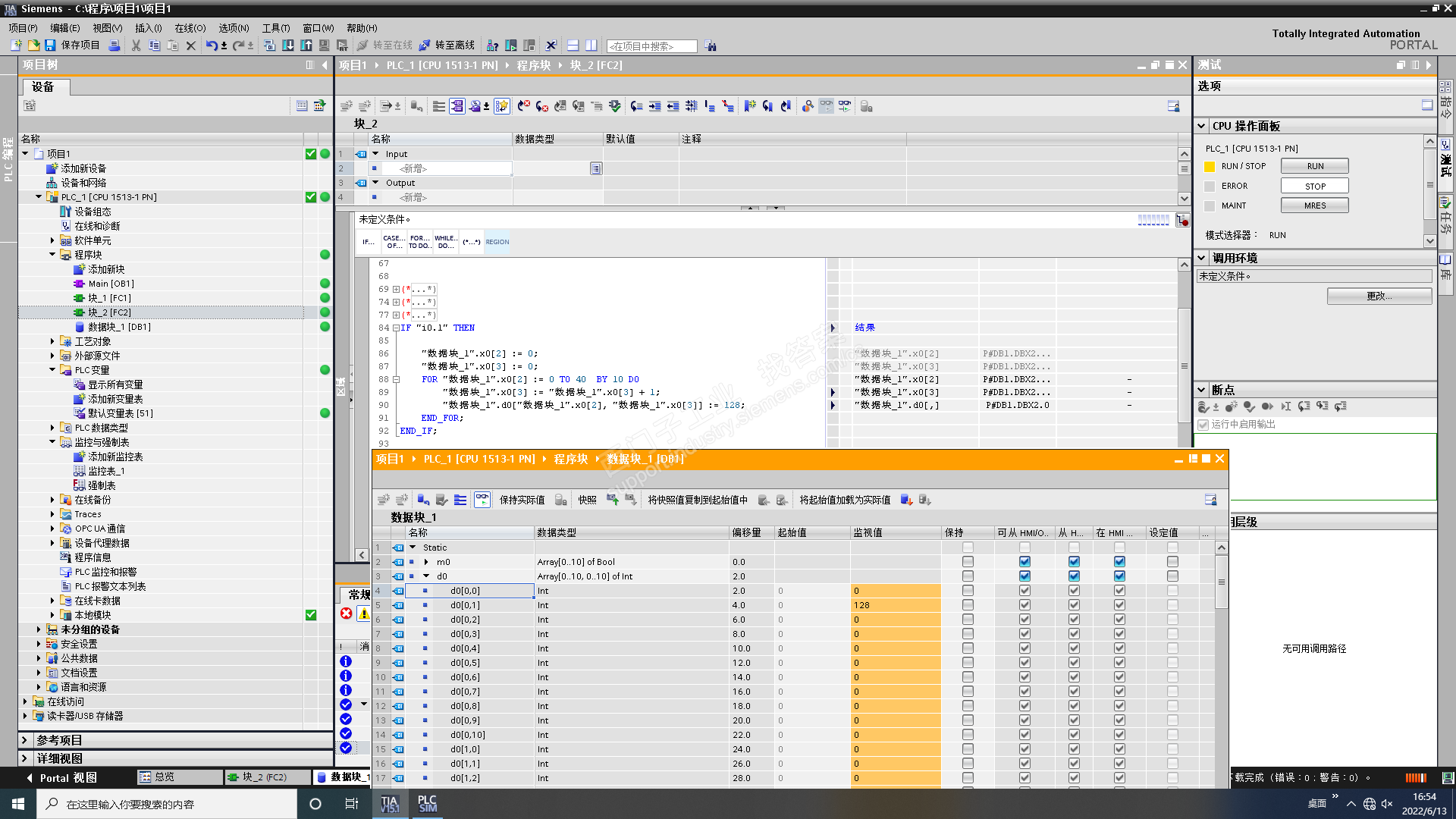Click the IF instruction snippet
The width and height of the screenshot is (1456, 819).
click(x=367, y=242)
